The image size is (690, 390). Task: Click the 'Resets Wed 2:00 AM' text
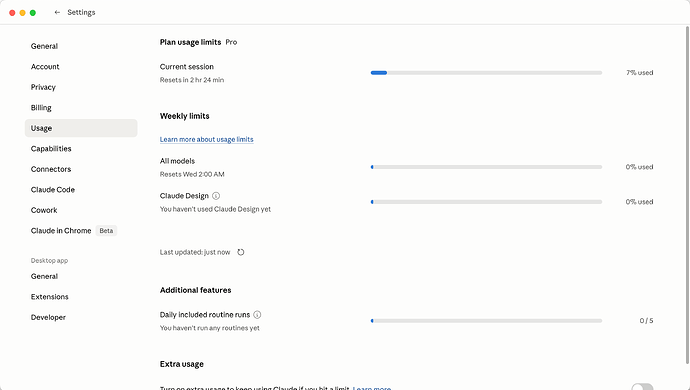click(x=192, y=174)
